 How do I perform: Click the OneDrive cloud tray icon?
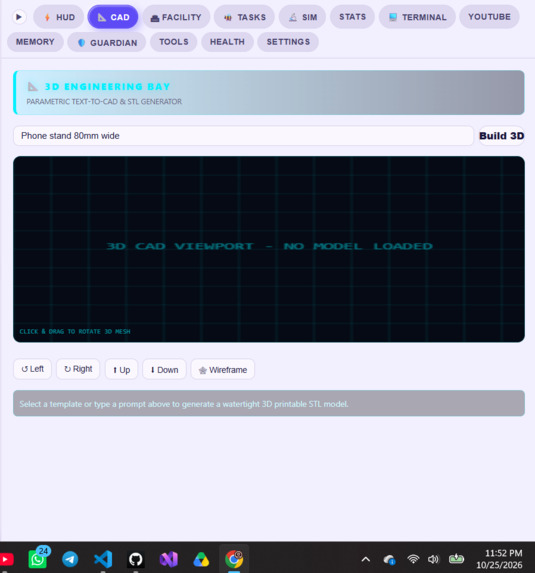[389, 559]
